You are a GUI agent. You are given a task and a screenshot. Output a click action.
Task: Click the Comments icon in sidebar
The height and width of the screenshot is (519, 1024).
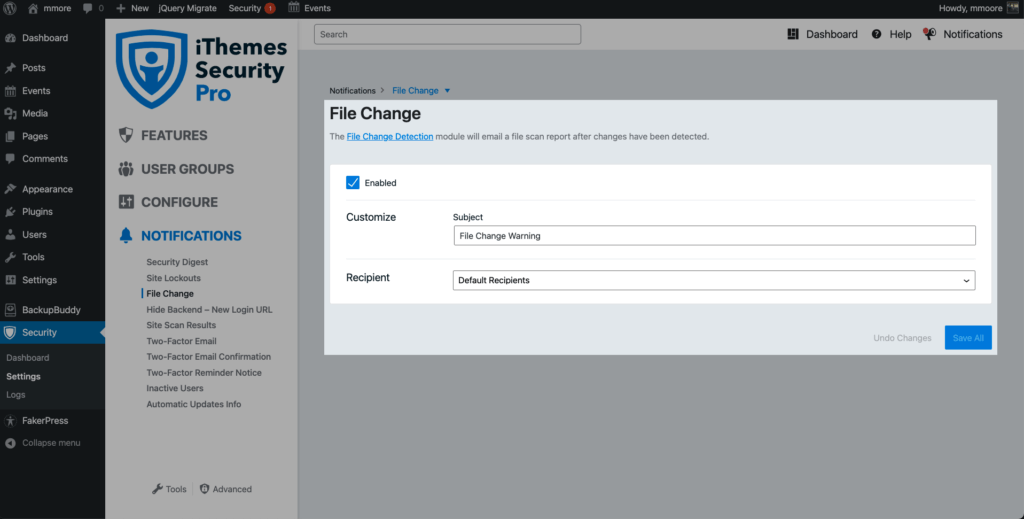tap(10, 159)
